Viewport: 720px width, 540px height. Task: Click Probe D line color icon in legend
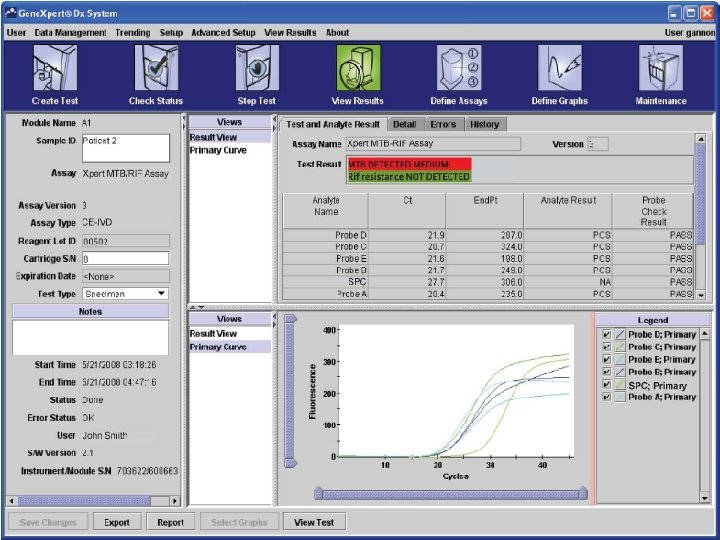(620, 335)
